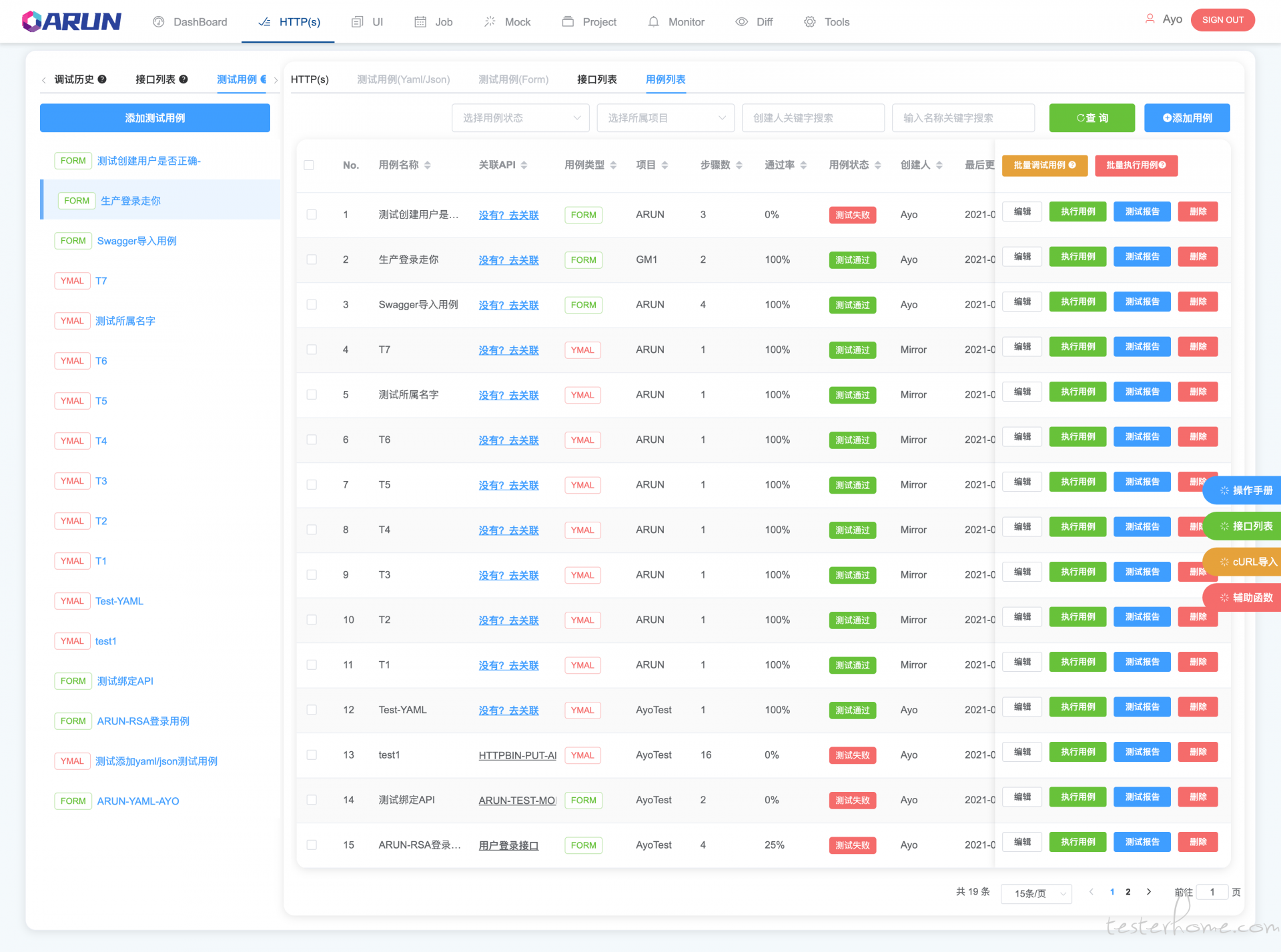Click the Job calendar icon
The width and height of the screenshot is (1281, 952).
pos(420,22)
